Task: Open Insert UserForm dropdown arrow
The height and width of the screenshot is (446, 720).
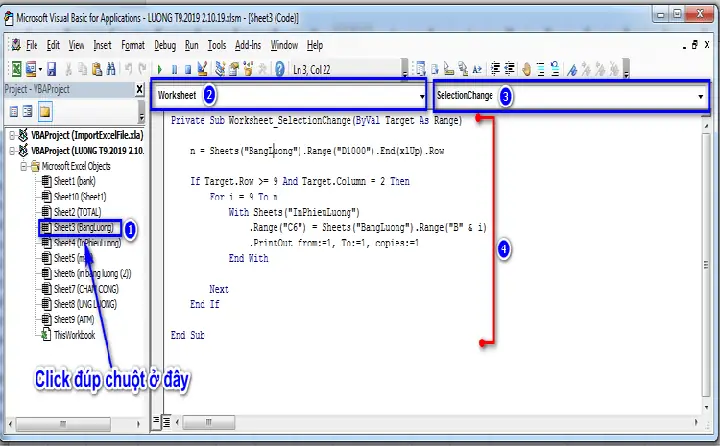Action: tap(40, 70)
